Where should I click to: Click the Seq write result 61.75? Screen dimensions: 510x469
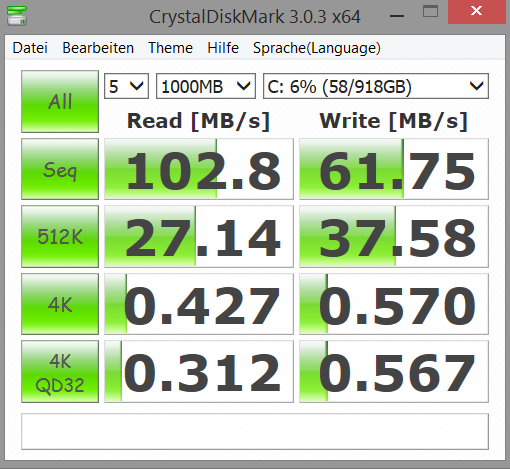click(394, 169)
